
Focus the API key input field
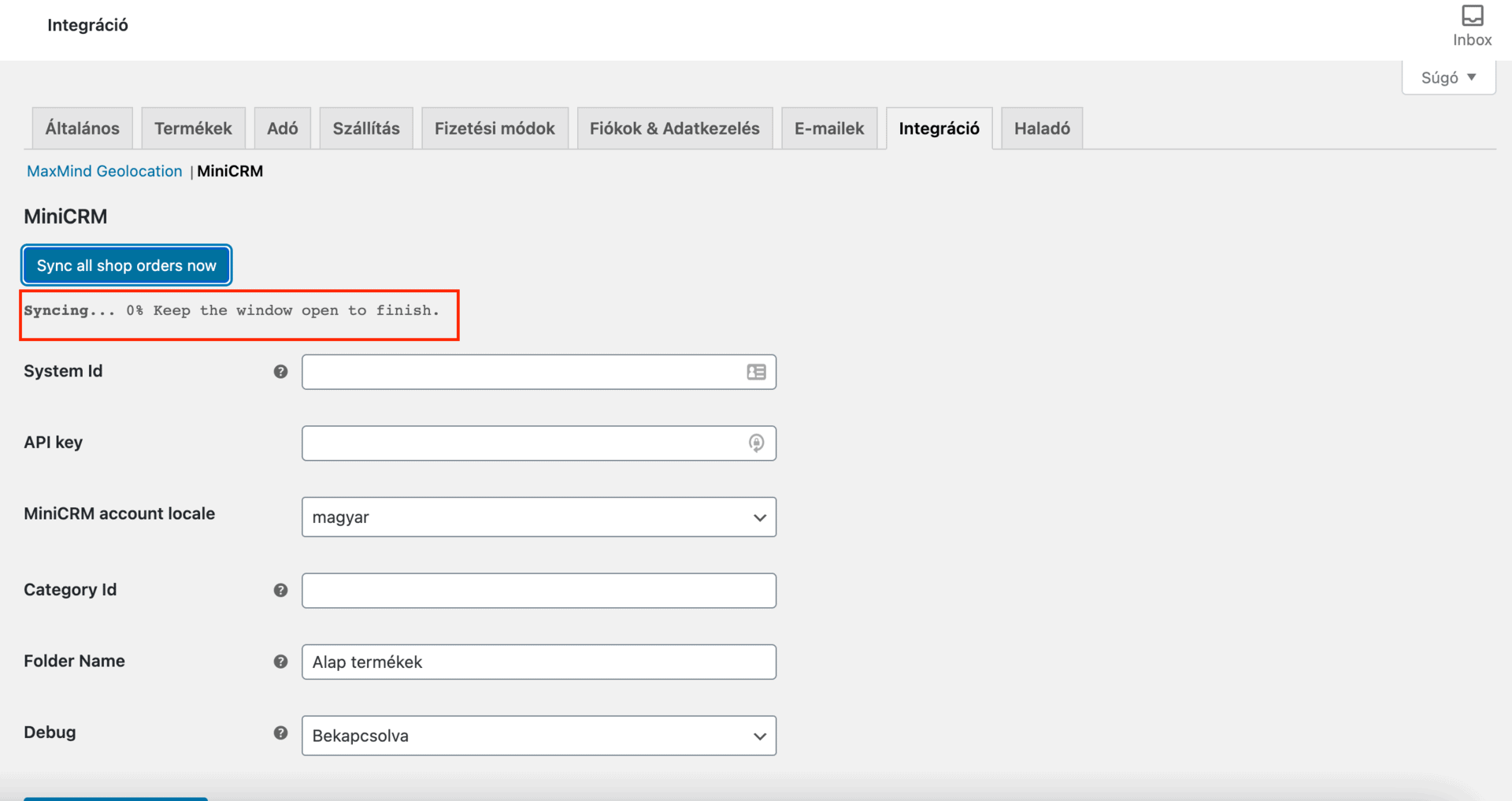tap(539, 443)
